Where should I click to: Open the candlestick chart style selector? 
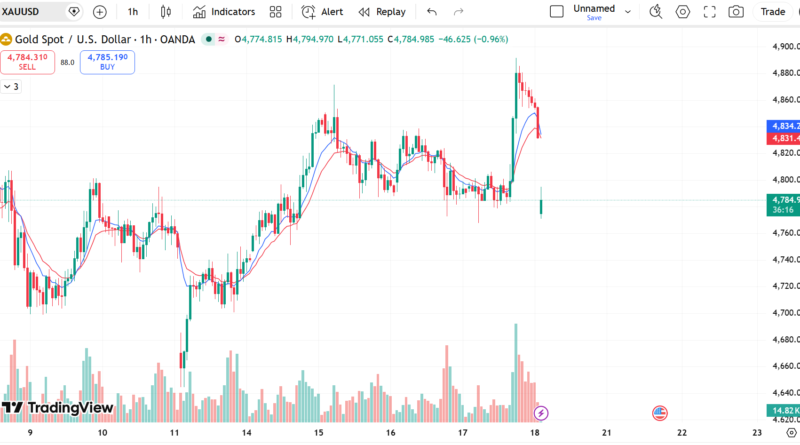166,12
